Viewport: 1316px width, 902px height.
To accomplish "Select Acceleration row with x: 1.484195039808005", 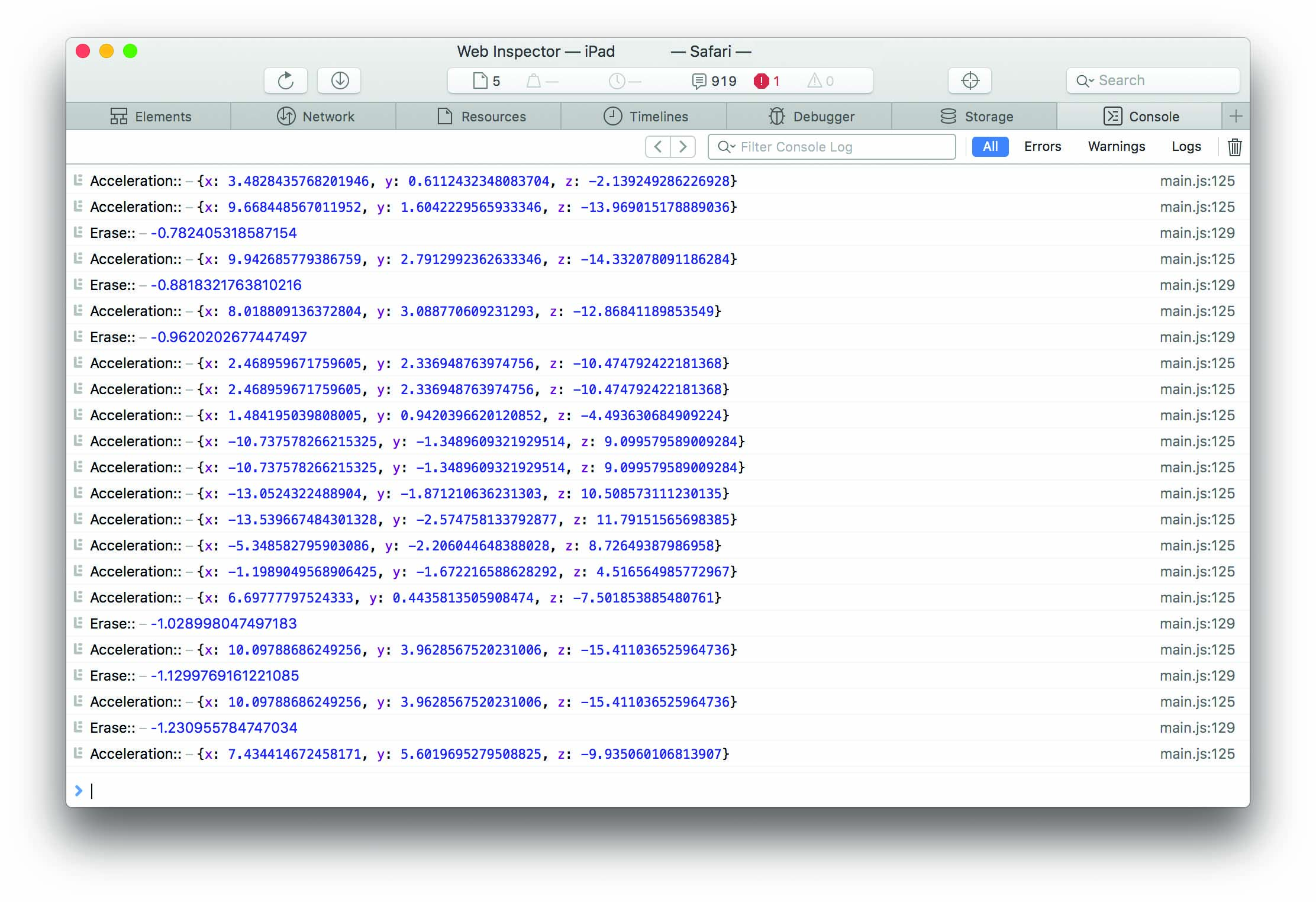I will 658,415.
